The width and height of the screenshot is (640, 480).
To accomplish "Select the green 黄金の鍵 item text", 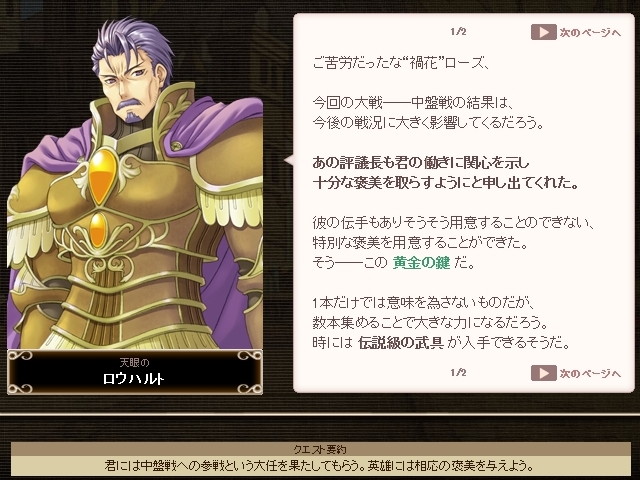I will click(421, 262).
